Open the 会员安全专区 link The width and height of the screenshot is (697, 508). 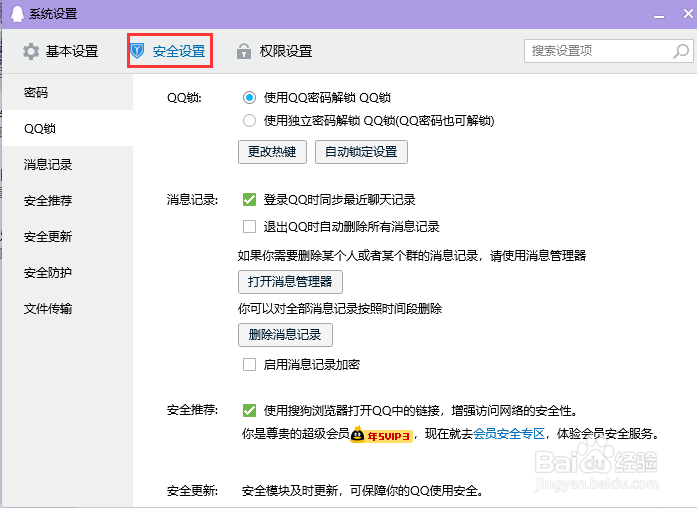(509, 434)
